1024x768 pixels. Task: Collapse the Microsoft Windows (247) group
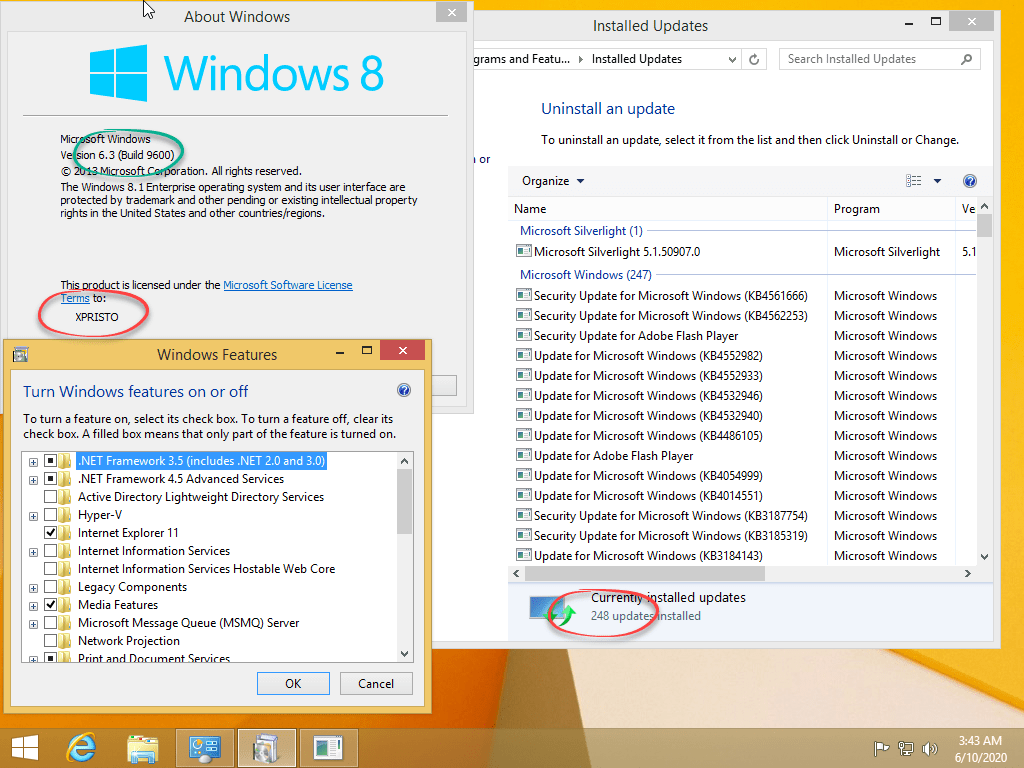pyautogui.click(x=585, y=275)
